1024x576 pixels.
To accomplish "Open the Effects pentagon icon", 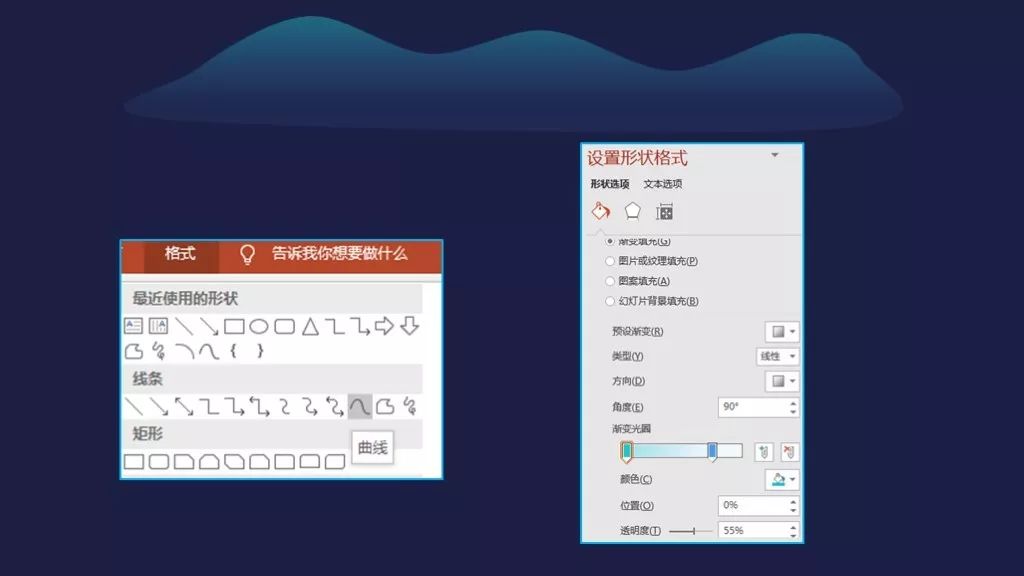I will click(632, 211).
